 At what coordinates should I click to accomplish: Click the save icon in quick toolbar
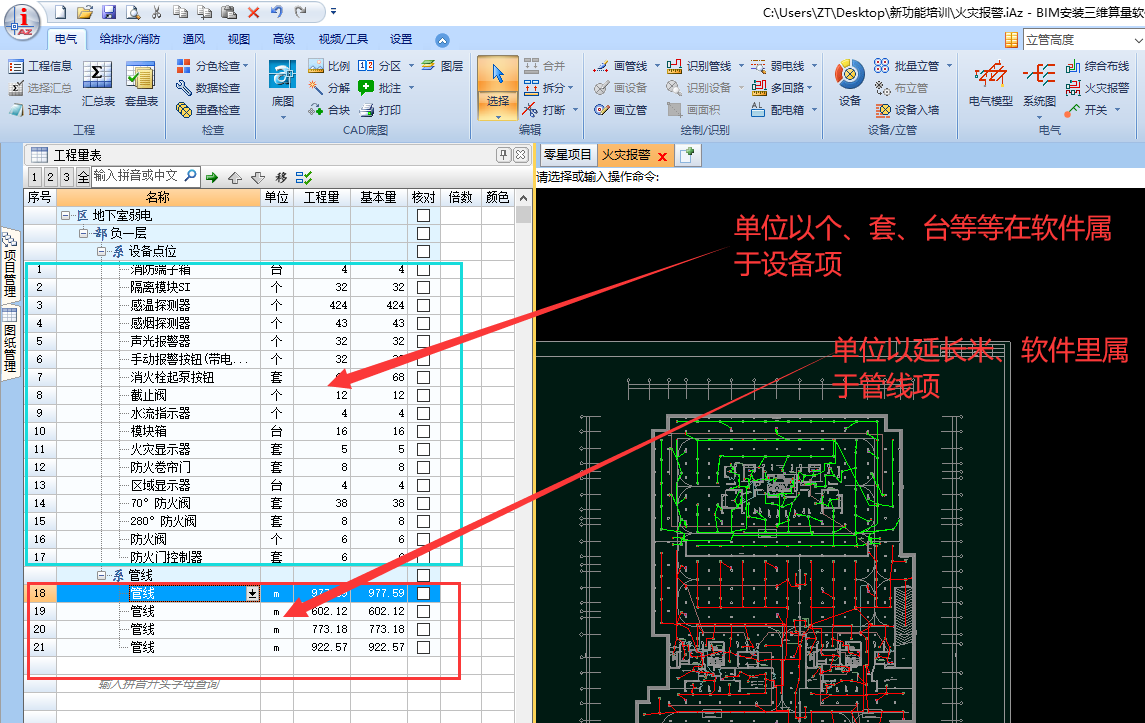click(x=109, y=12)
